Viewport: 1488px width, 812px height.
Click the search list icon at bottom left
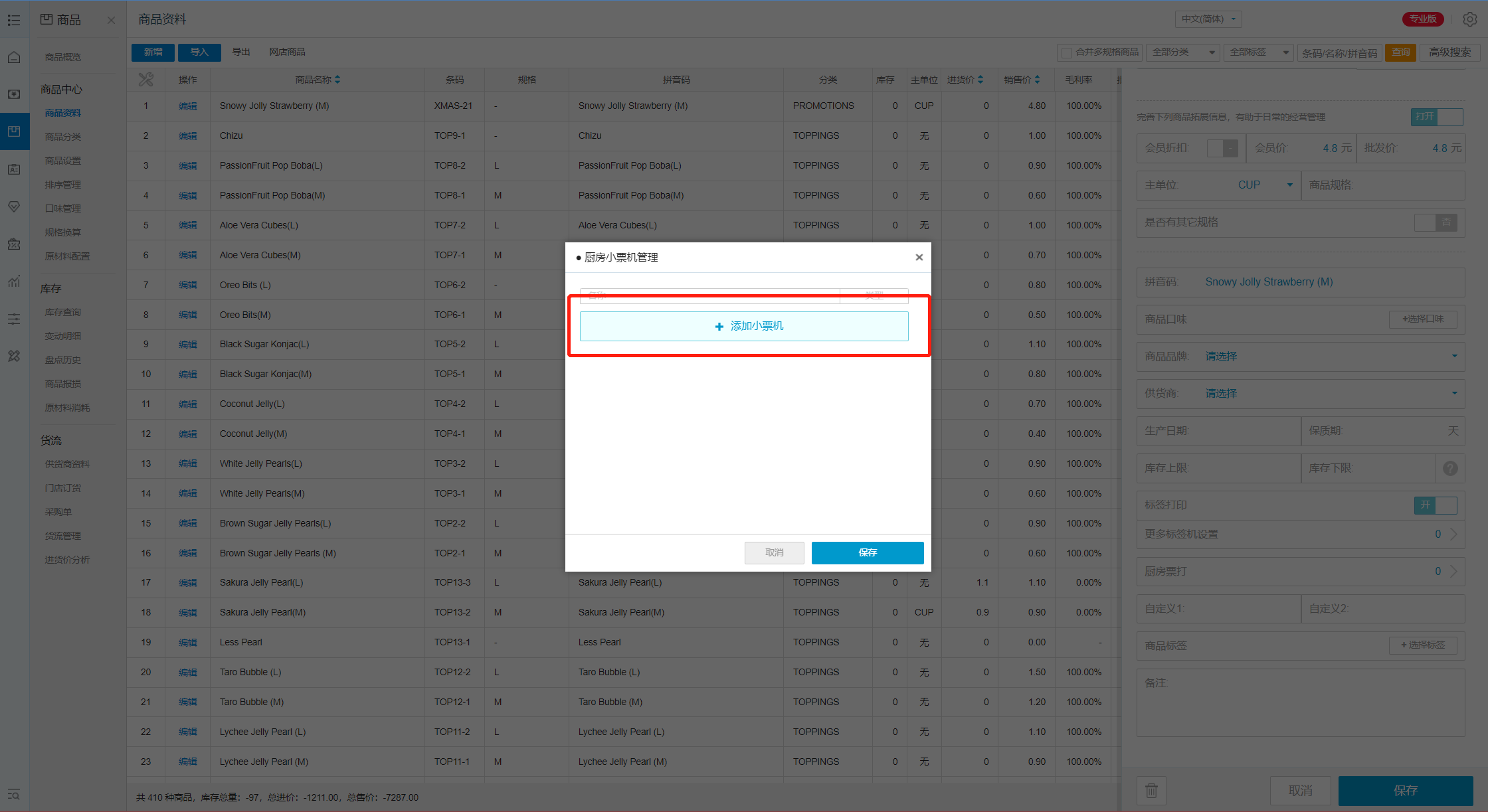pyautogui.click(x=14, y=795)
